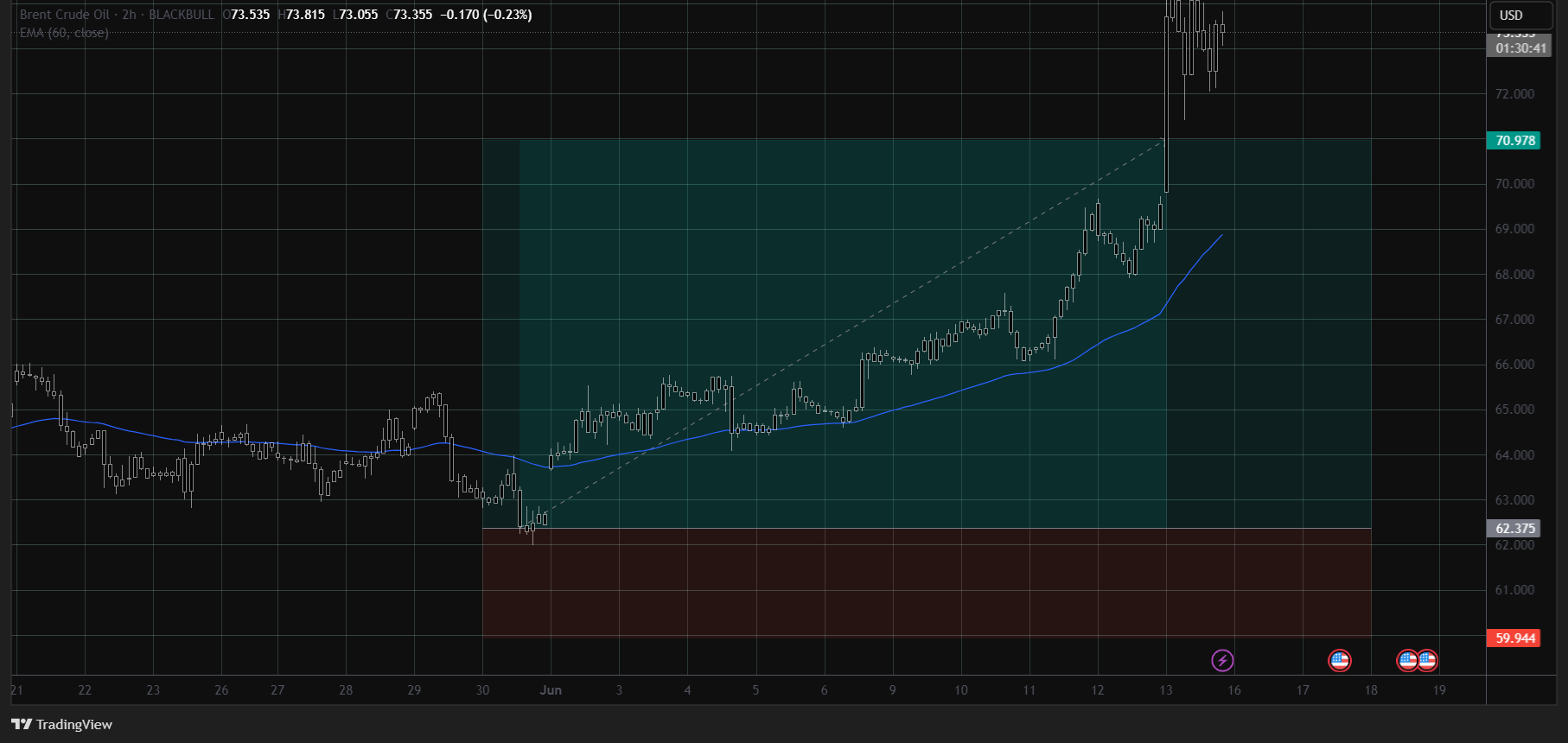The image size is (1568, 743).
Task: Select the EMA (60, close) indicator legend
Action: coord(64,33)
